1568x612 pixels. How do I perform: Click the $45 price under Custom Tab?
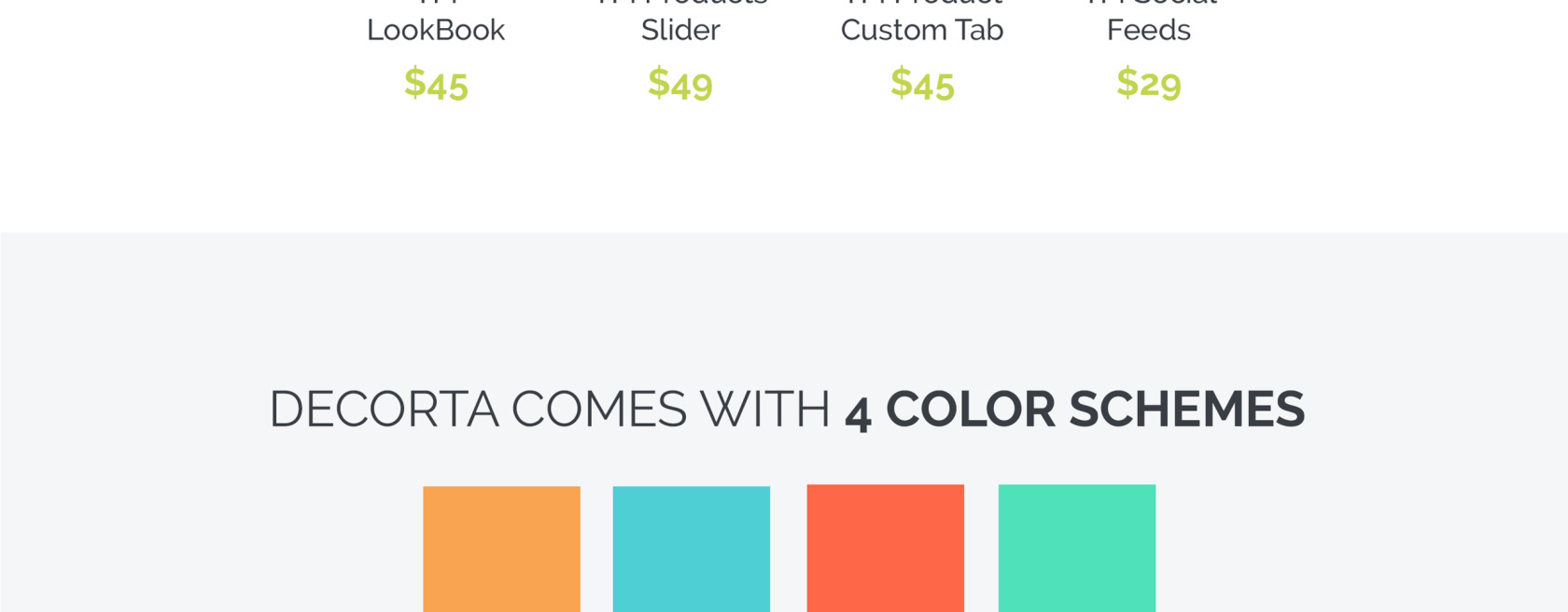click(x=922, y=84)
